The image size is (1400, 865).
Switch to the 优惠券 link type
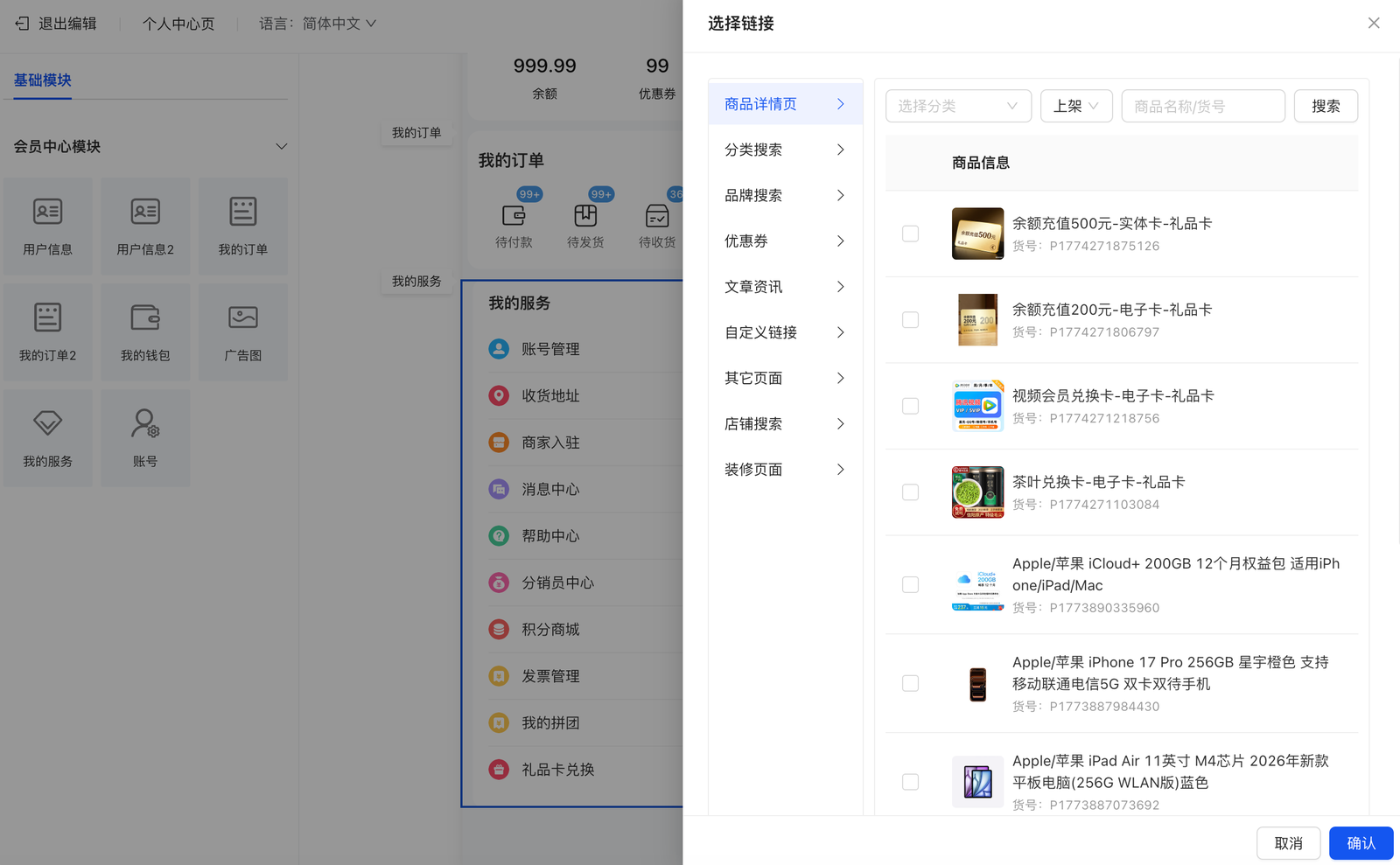(785, 241)
